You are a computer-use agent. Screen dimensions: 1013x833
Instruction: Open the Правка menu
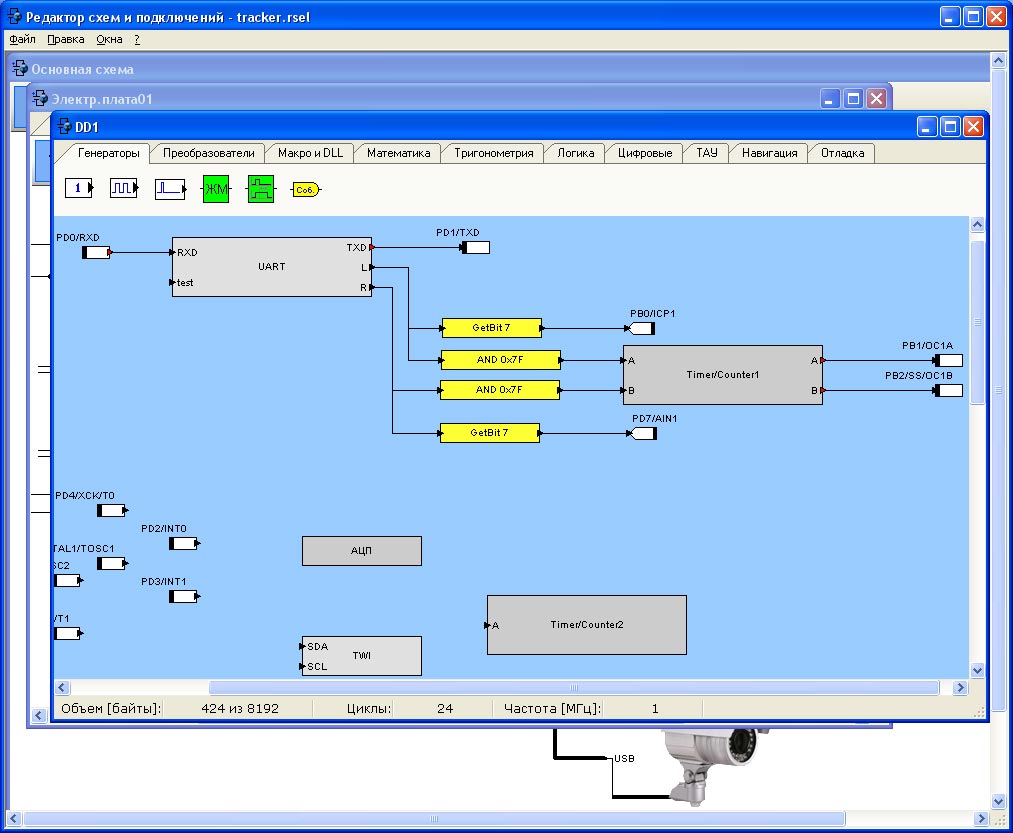click(x=66, y=39)
